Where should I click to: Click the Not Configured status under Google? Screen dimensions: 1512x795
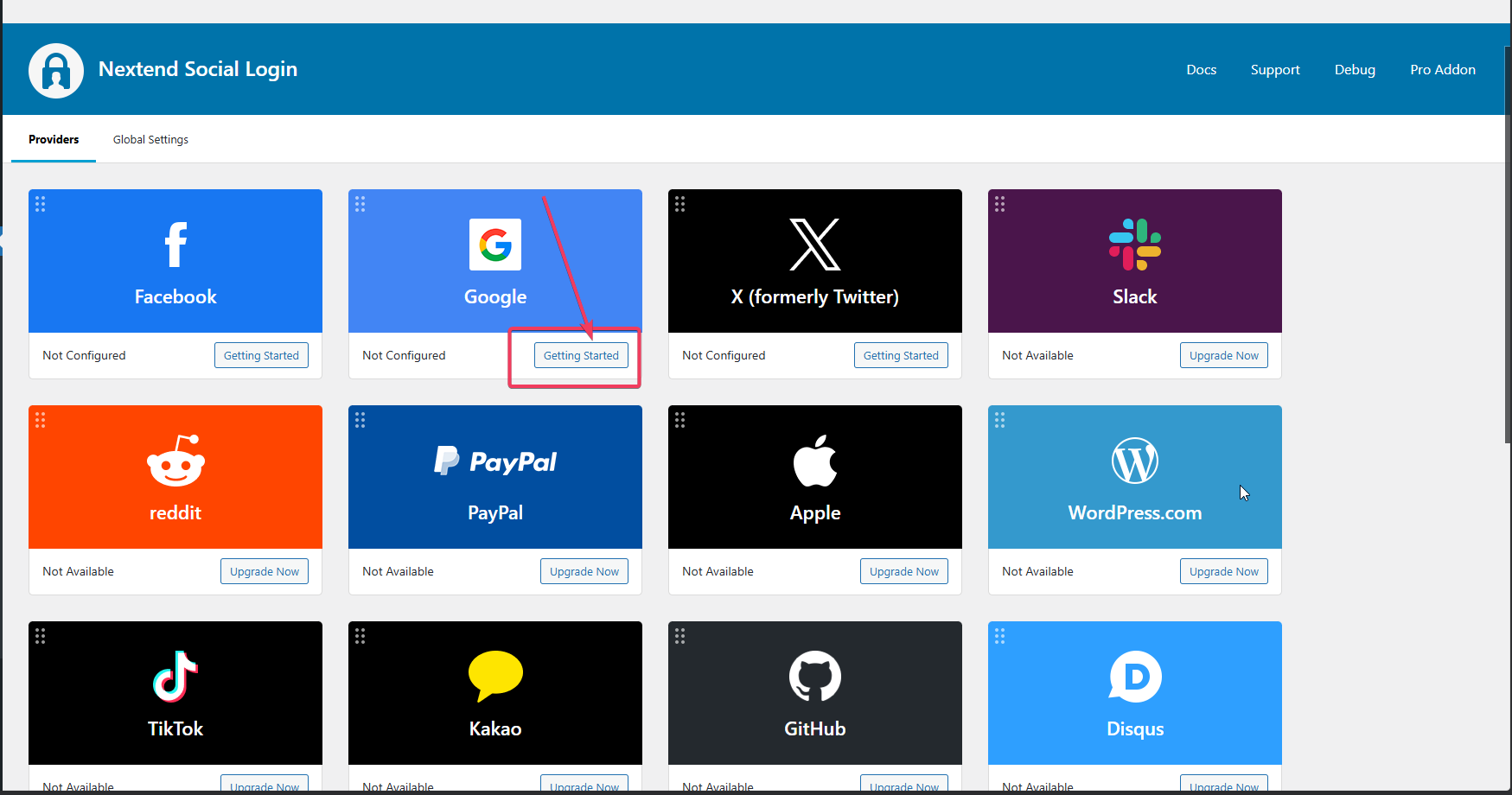[x=404, y=355]
